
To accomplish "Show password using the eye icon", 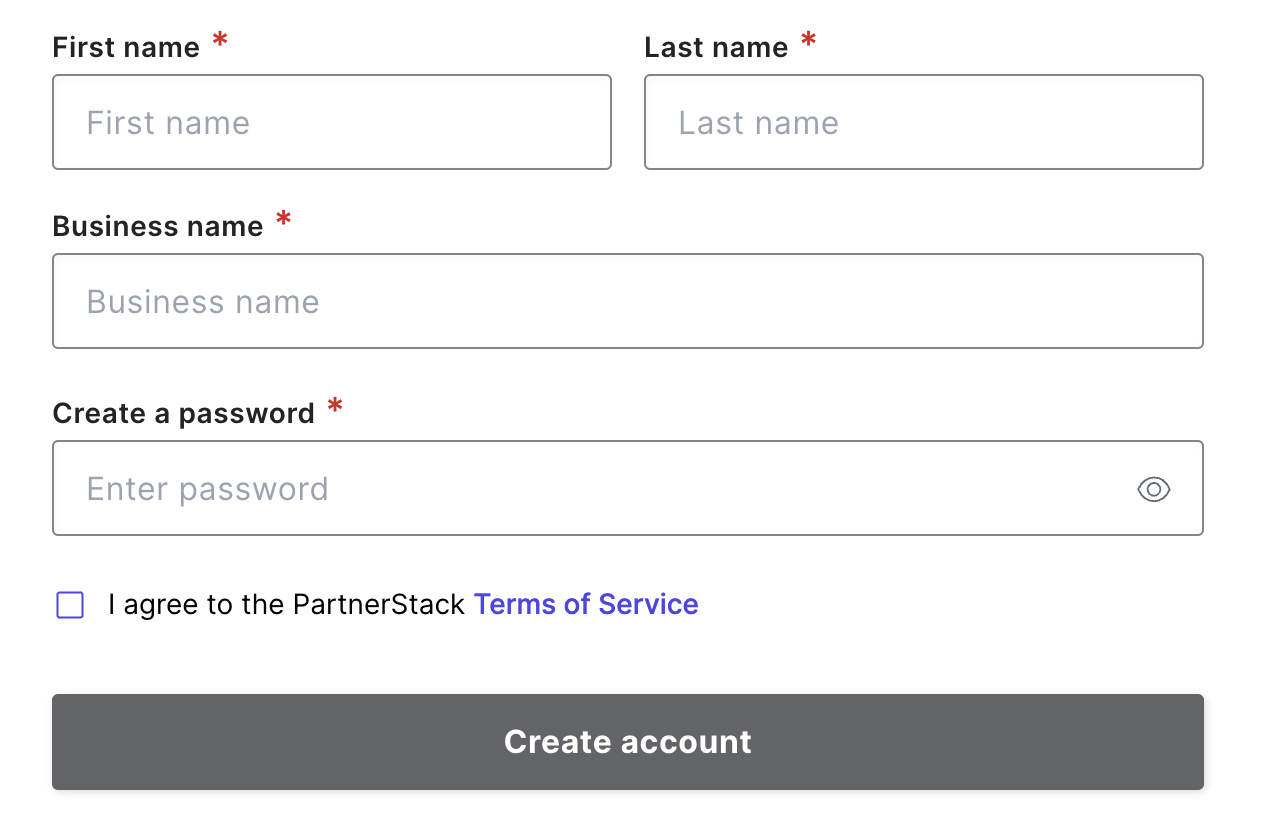I will click(x=1153, y=489).
